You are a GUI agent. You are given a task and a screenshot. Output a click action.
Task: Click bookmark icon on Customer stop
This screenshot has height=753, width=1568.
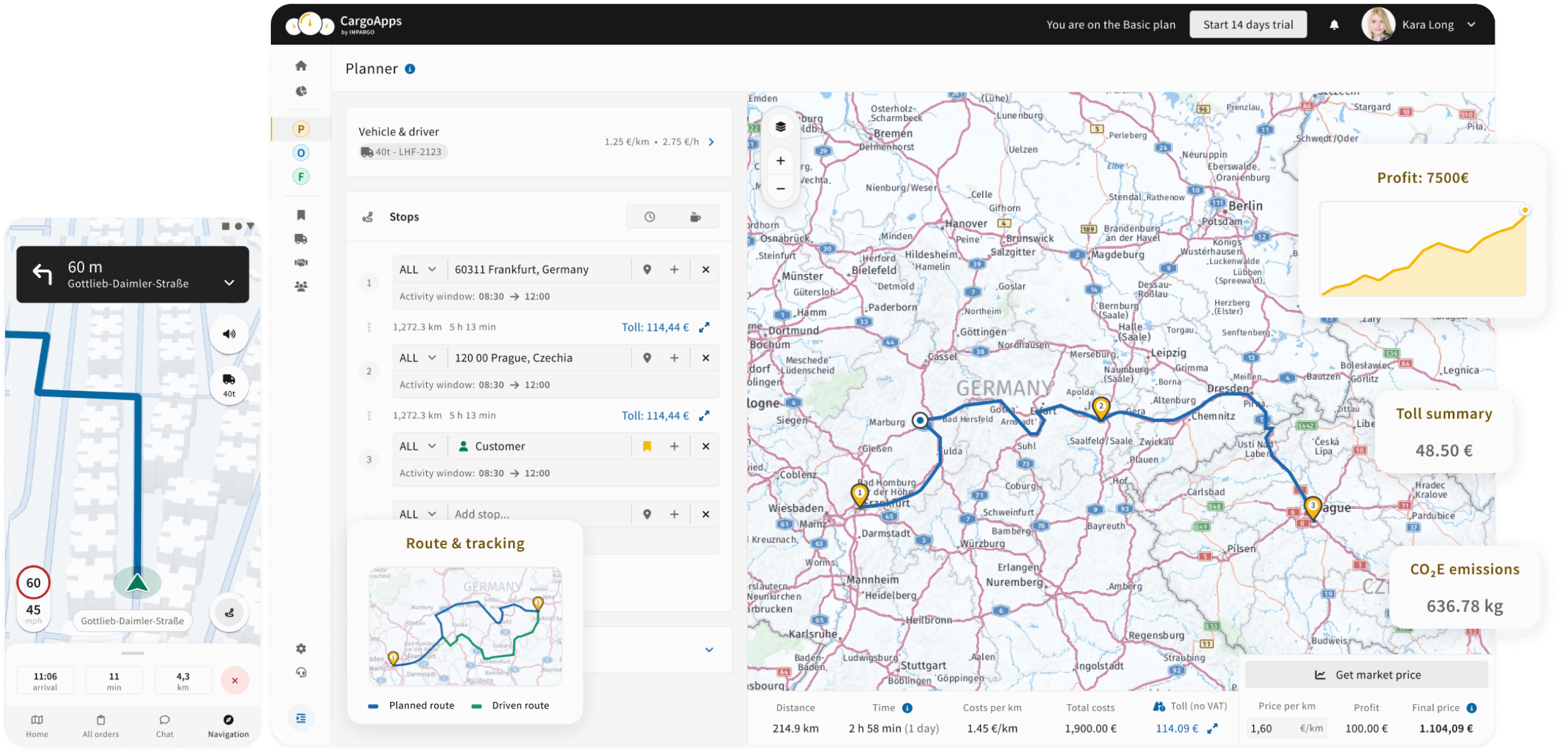pyautogui.click(x=647, y=446)
